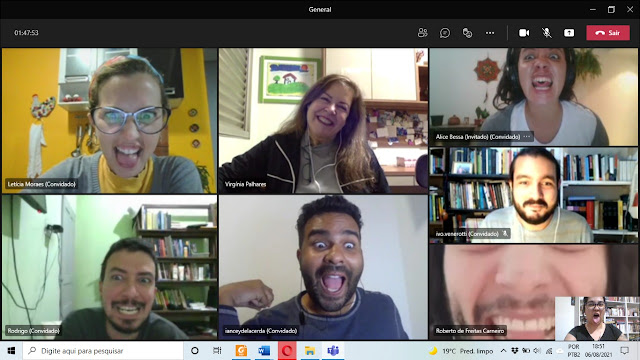Open the share content tray
The image size is (640, 360).
click(x=569, y=33)
